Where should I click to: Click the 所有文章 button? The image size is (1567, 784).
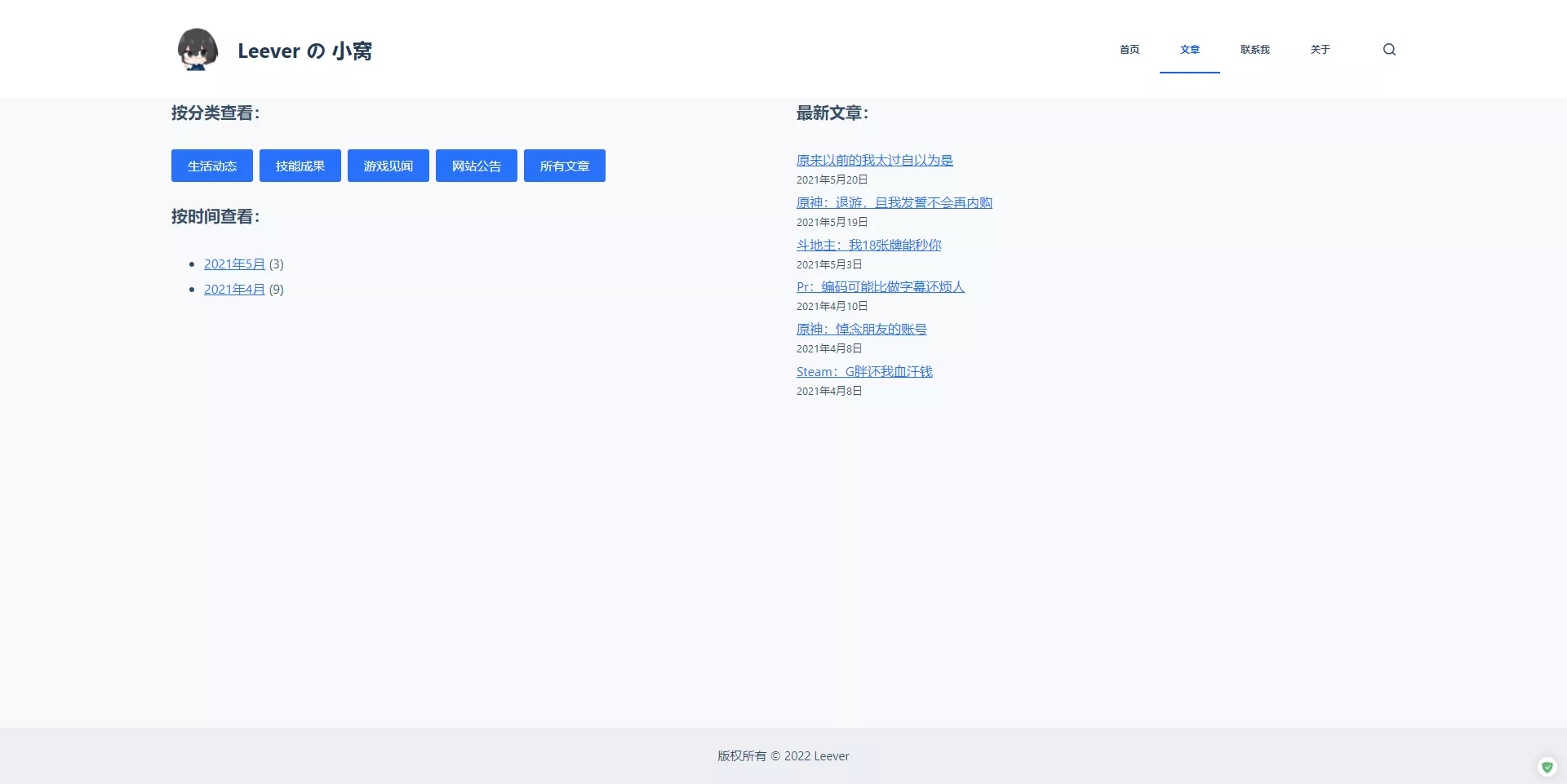565,166
